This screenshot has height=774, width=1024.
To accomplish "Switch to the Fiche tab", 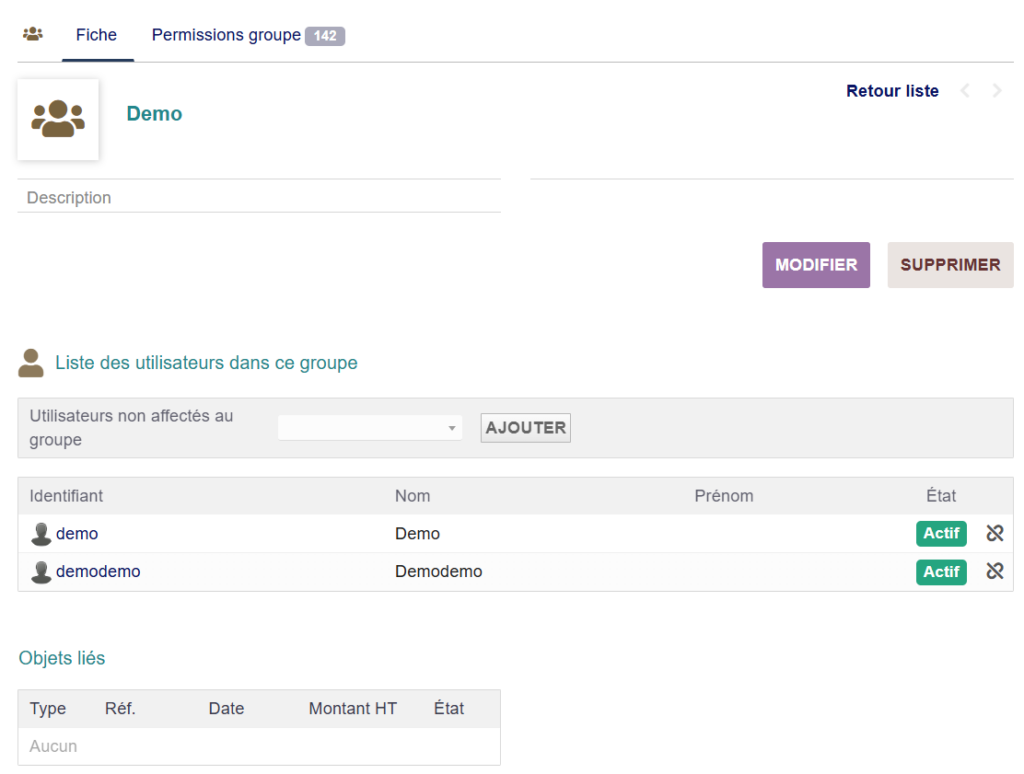I will 96,35.
